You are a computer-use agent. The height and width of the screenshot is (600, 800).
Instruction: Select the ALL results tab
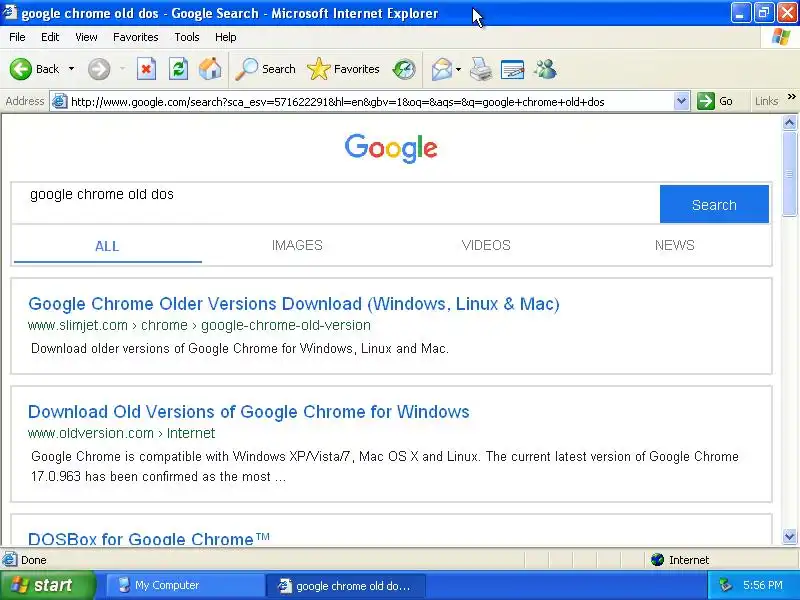(x=107, y=246)
